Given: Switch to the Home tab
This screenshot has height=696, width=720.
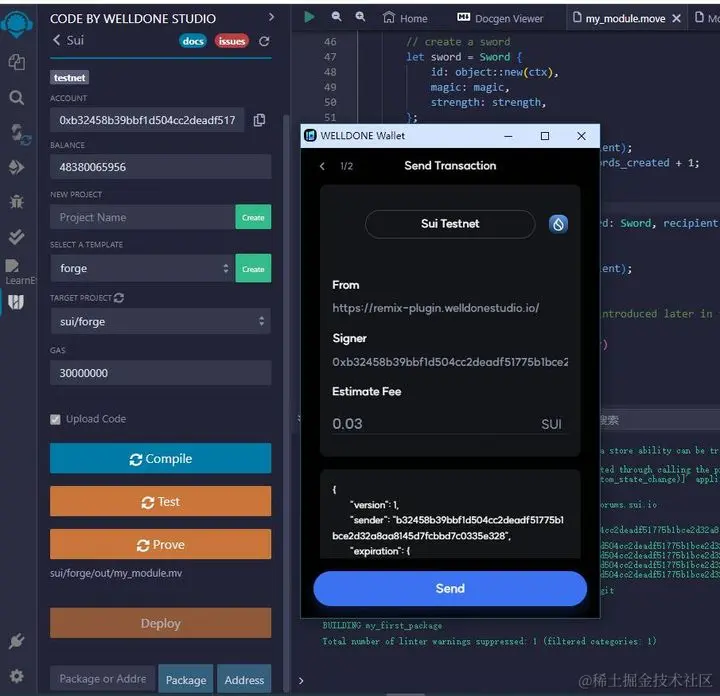Looking at the screenshot, I should [405, 18].
